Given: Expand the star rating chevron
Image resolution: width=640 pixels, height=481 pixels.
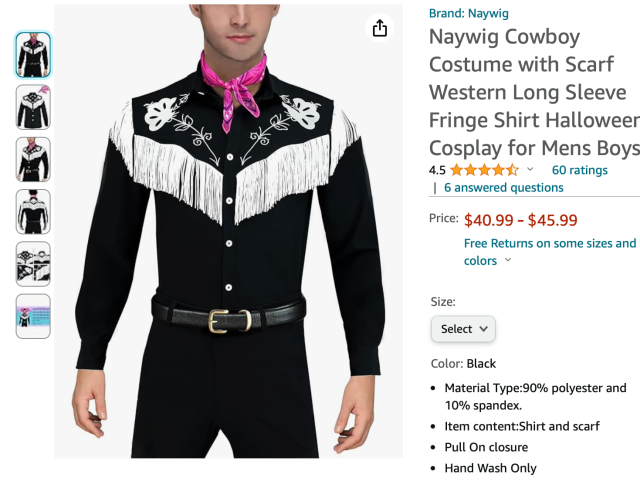Looking at the screenshot, I should [x=530, y=170].
